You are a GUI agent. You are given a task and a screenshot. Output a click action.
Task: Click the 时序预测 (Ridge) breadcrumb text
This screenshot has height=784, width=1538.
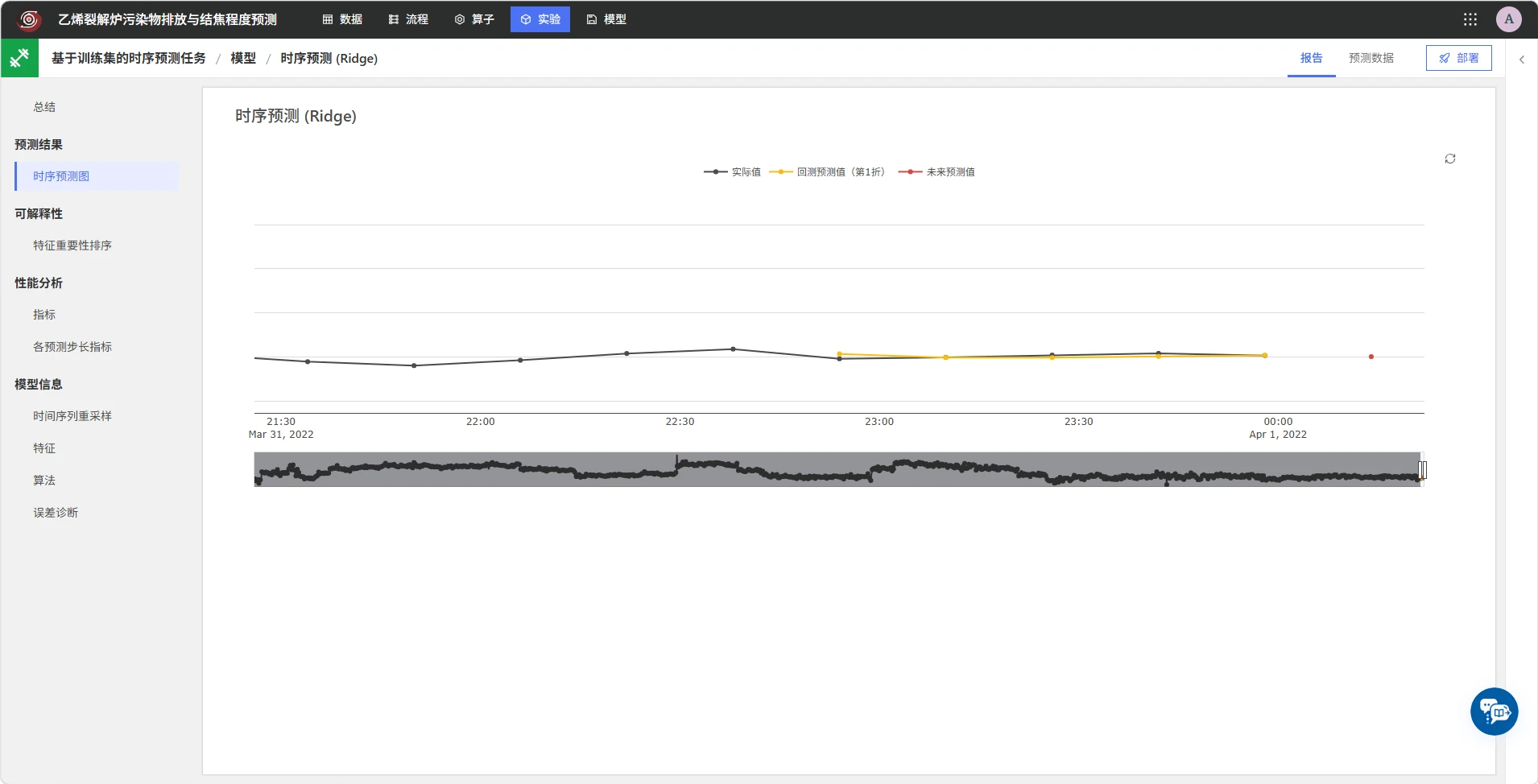[329, 58]
